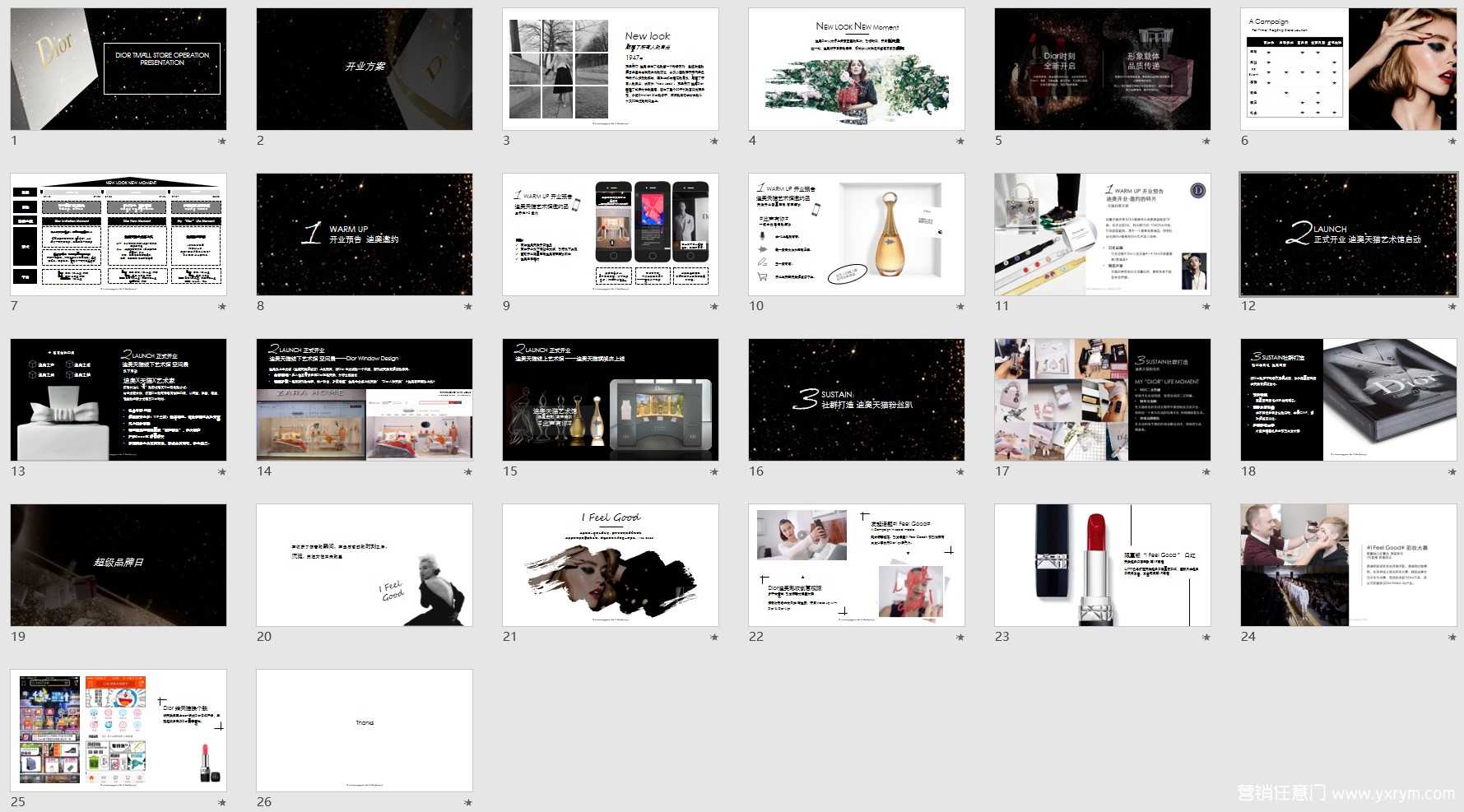Screen dimensions: 1464x812
Task: Select slide 10 golden perfume bottle thumbnail
Action: [857, 234]
